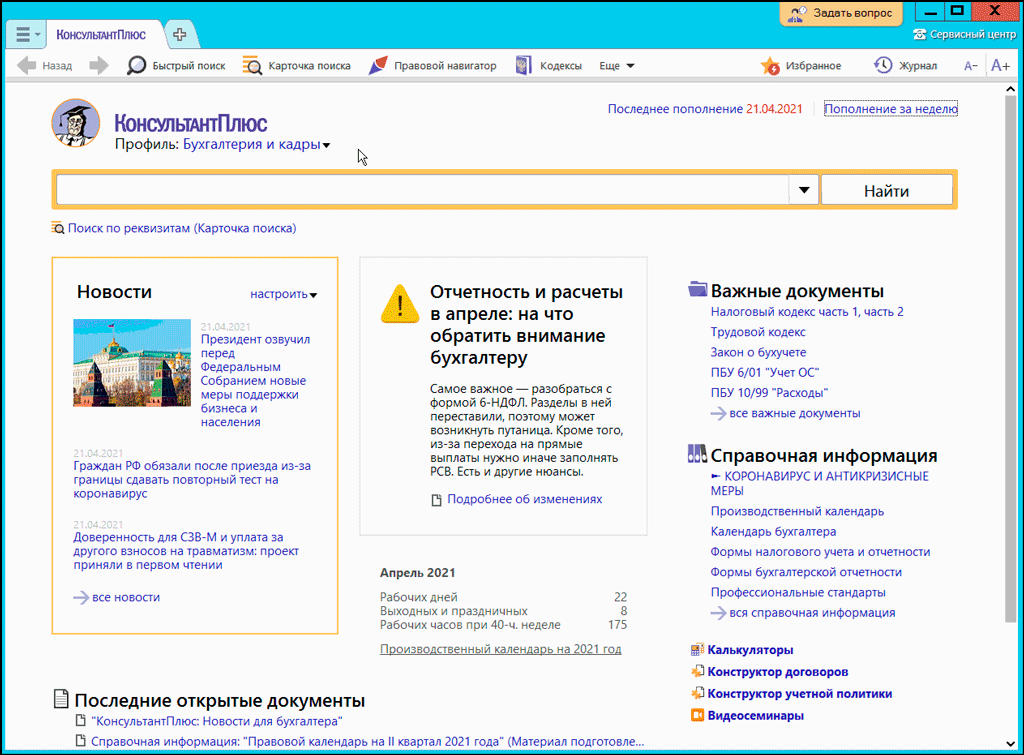The image size is (1024, 755).
Task: Increase font size with A+ icon
Action: pyautogui.click(x=1000, y=65)
